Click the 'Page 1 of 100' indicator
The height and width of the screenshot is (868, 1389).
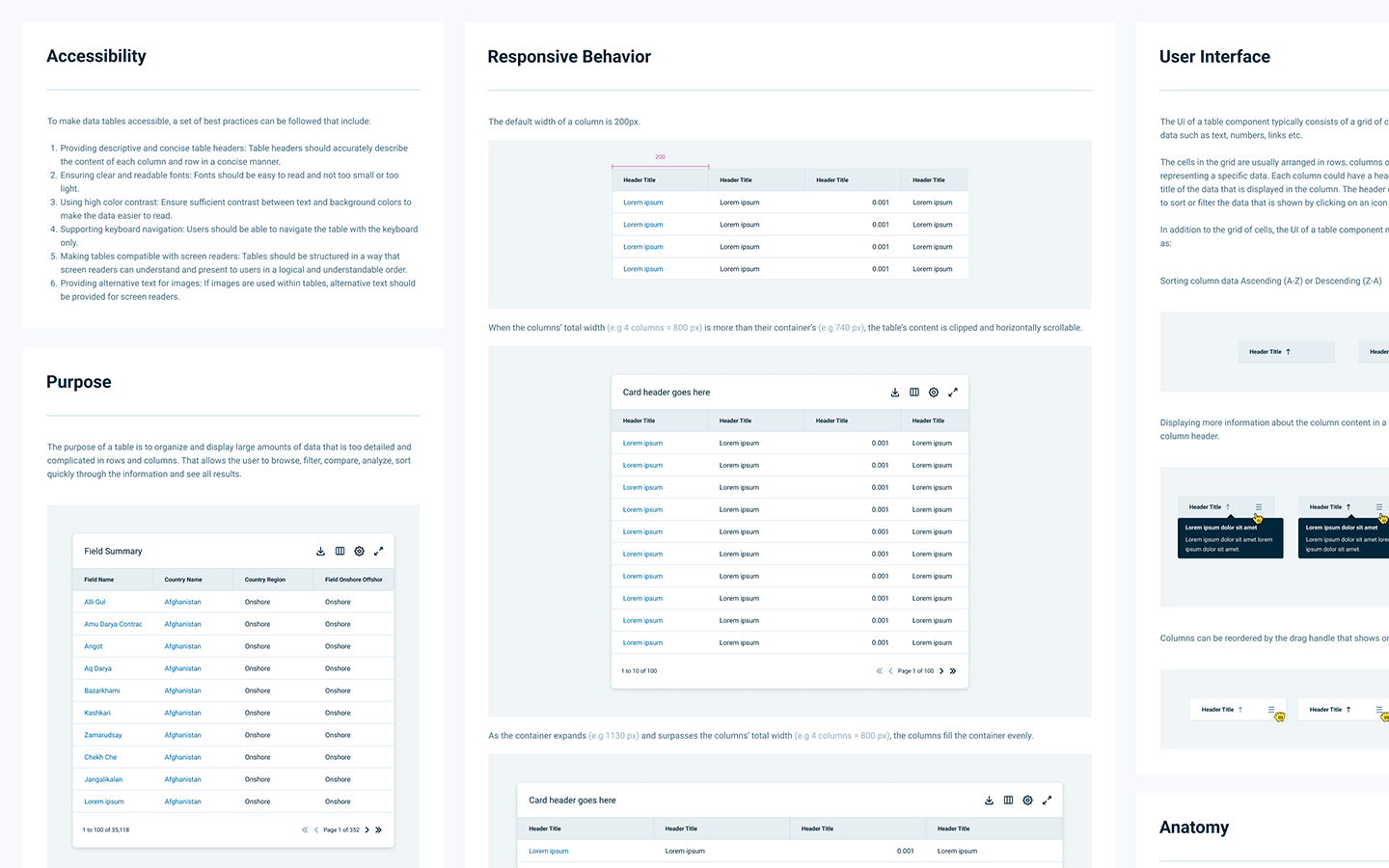(x=915, y=671)
